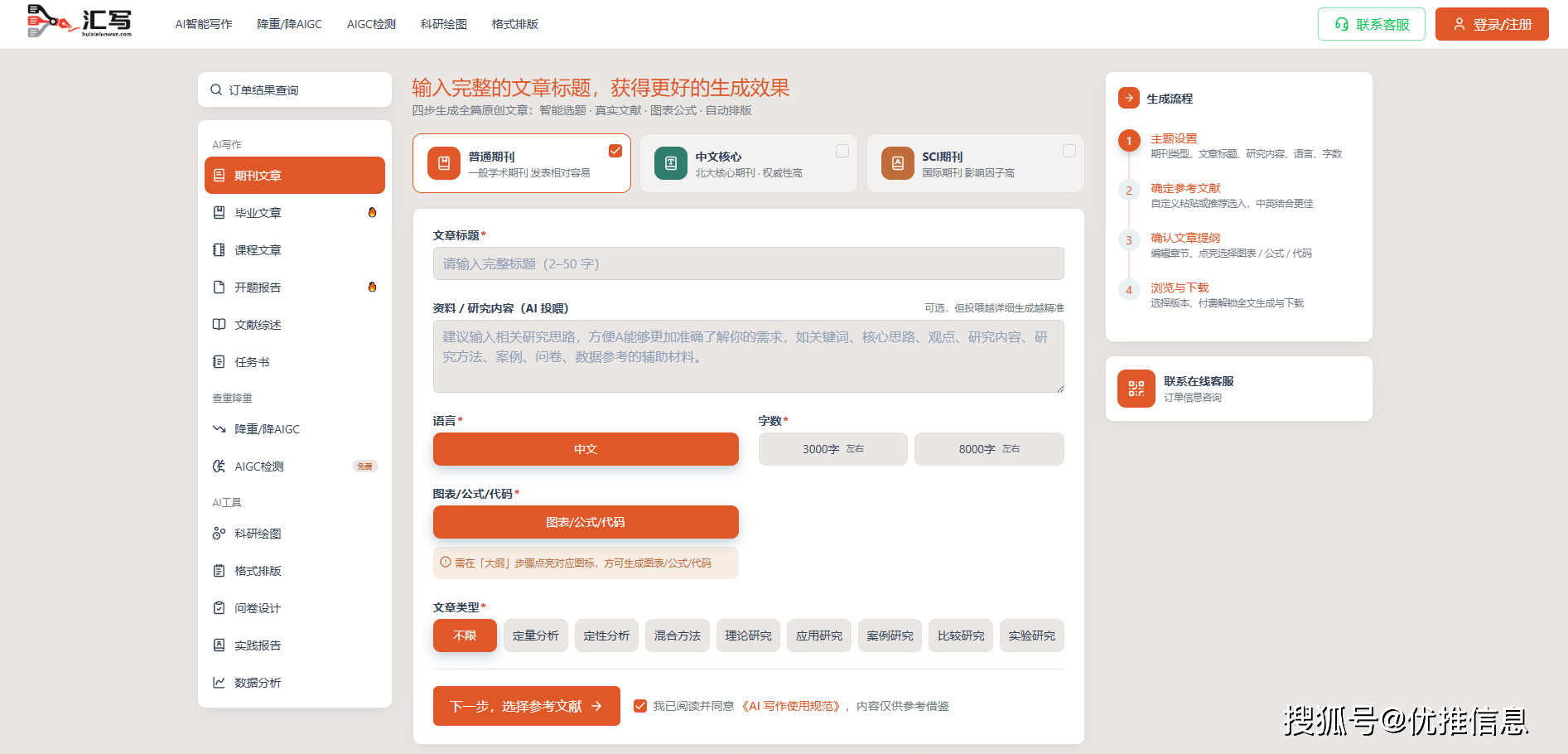Click the 毕业文章 sidebar icon
1568x754 pixels.
[x=219, y=213]
